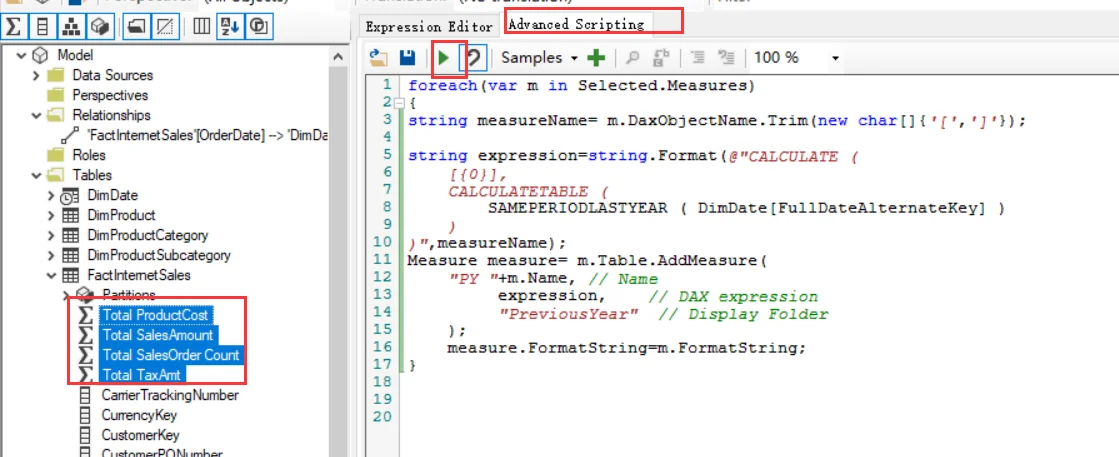This screenshot has width=1119, height=457.
Task: Collapse the Model root node
Action: click(21, 55)
